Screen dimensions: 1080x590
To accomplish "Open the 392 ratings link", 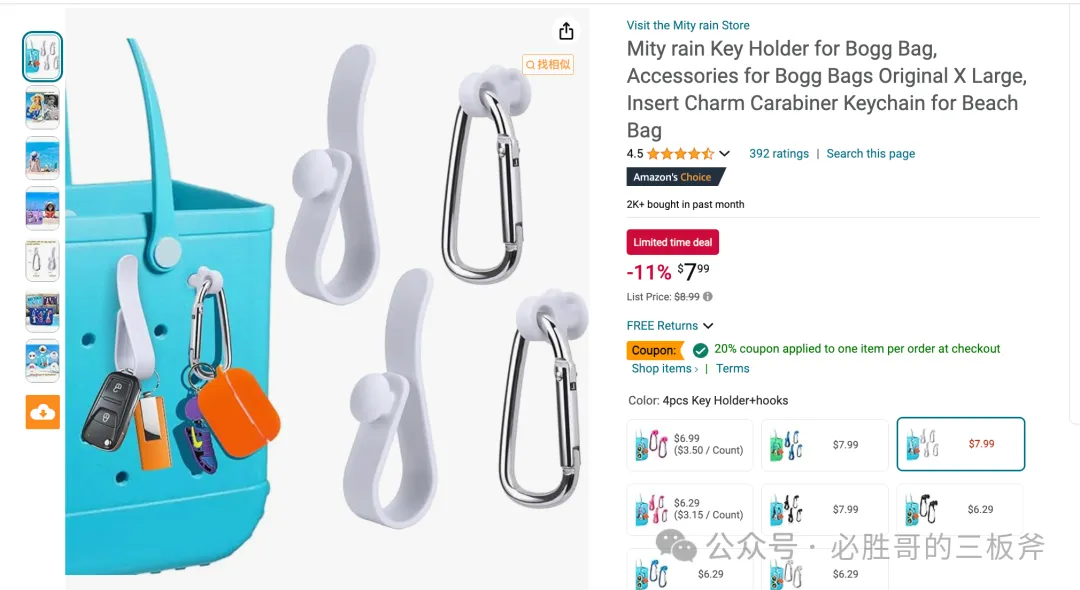I will click(778, 154).
